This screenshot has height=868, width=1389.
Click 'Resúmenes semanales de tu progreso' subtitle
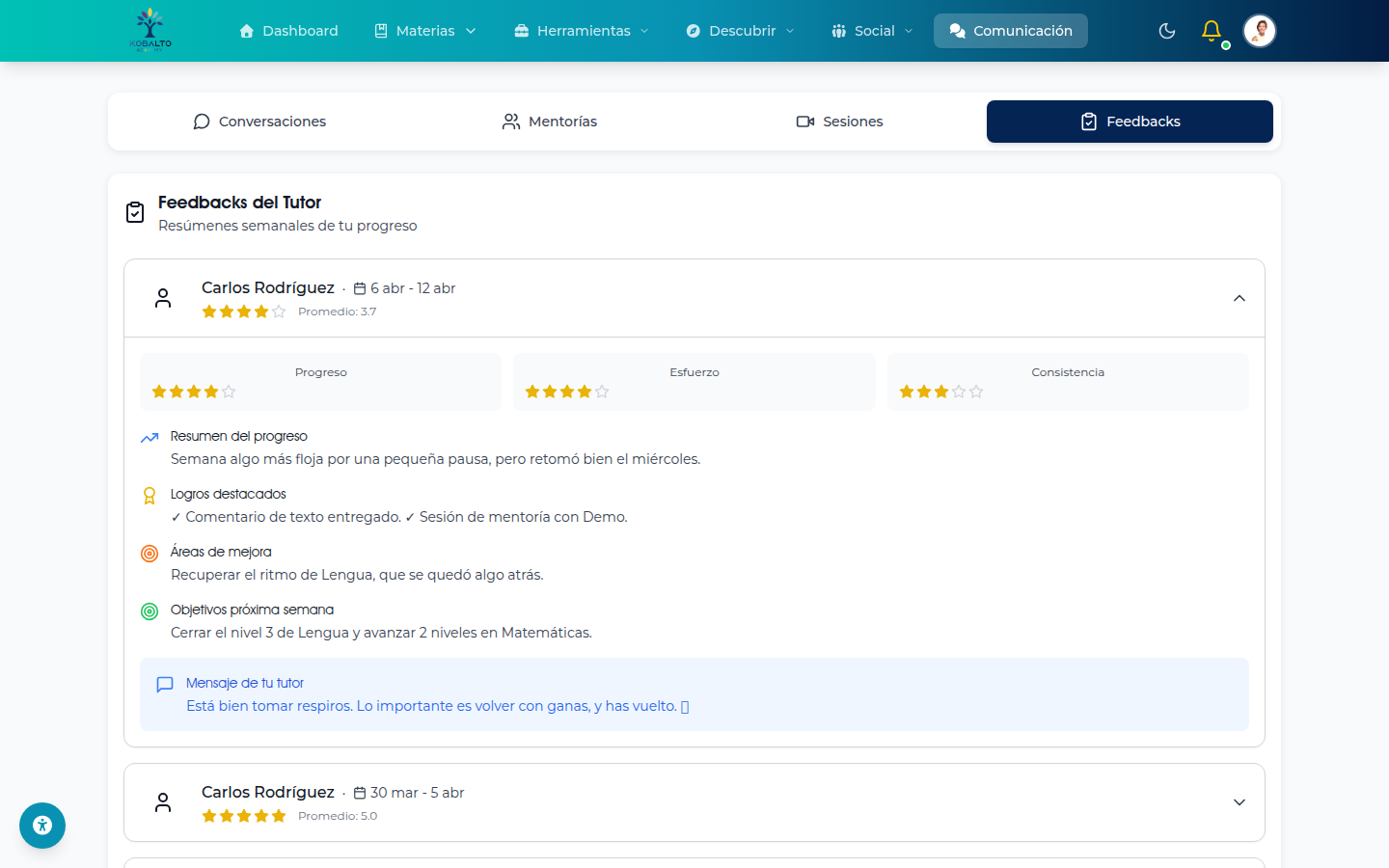[x=287, y=226]
